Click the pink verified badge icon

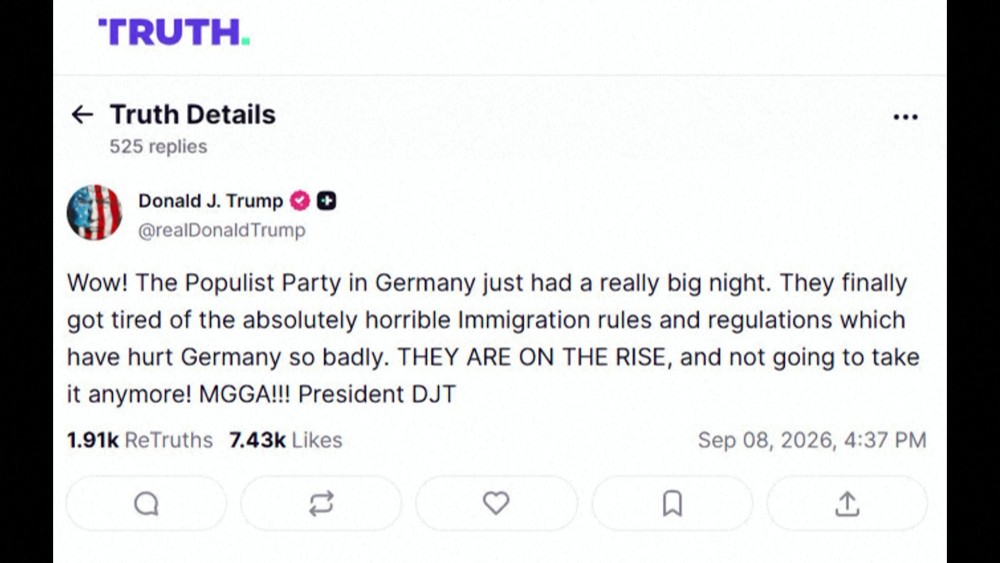(x=300, y=201)
